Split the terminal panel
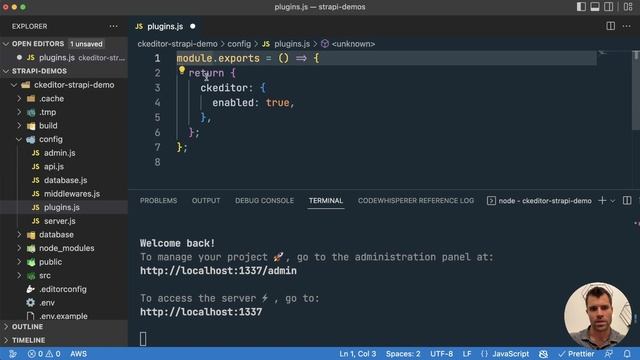Screen dimensions: 640x360 pos(627,200)
